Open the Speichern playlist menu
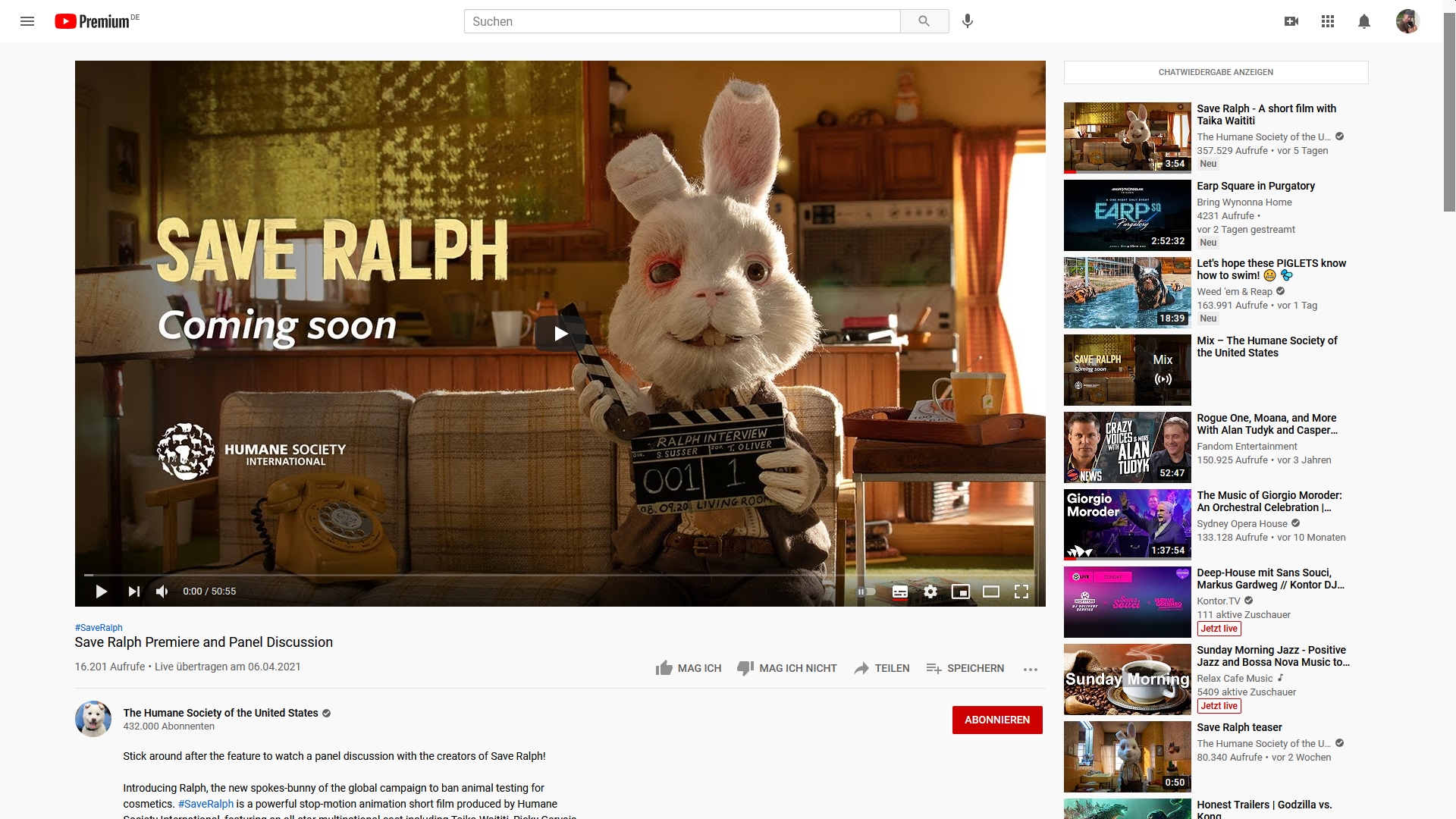 (x=965, y=668)
